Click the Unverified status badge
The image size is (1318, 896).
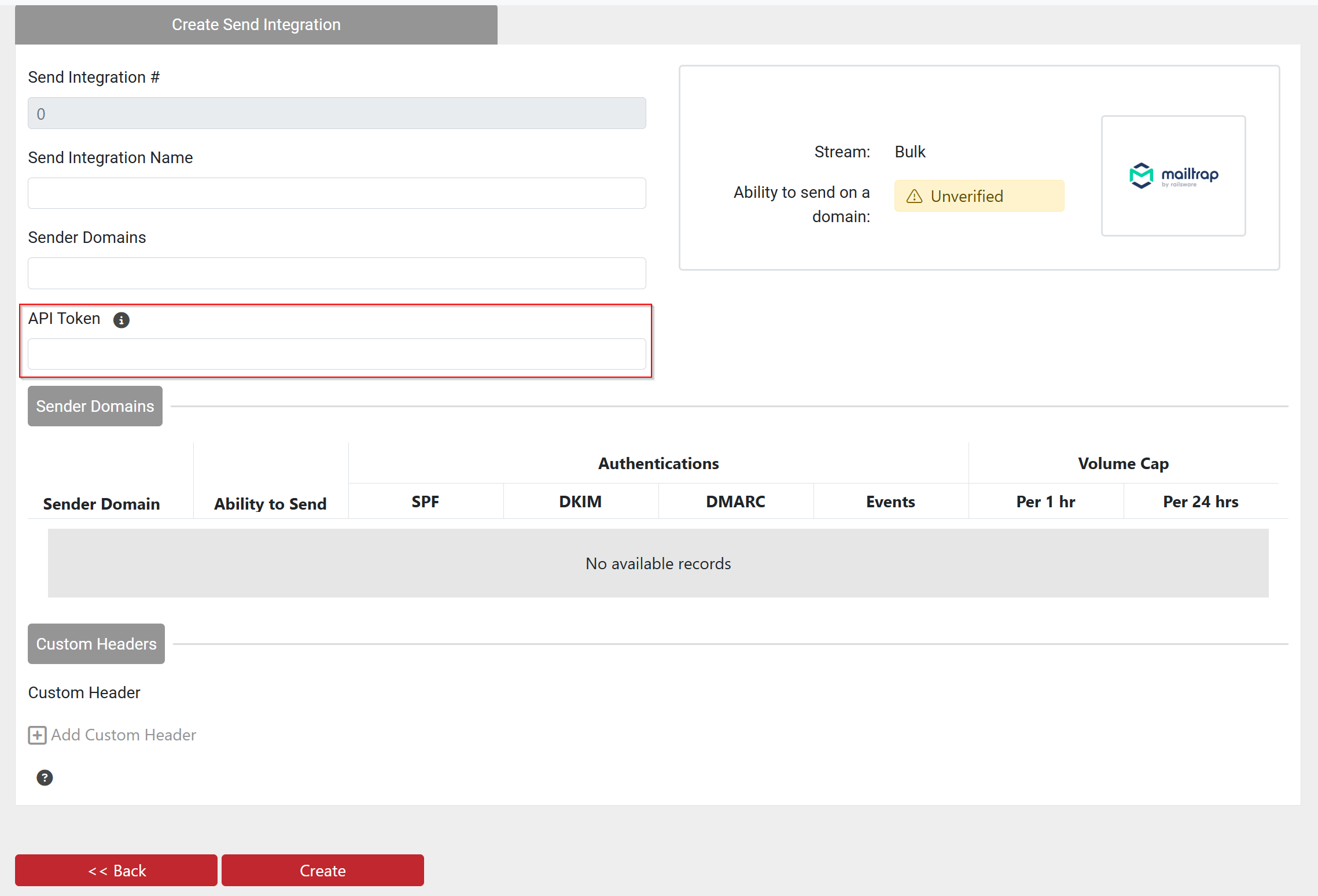[x=978, y=196]
